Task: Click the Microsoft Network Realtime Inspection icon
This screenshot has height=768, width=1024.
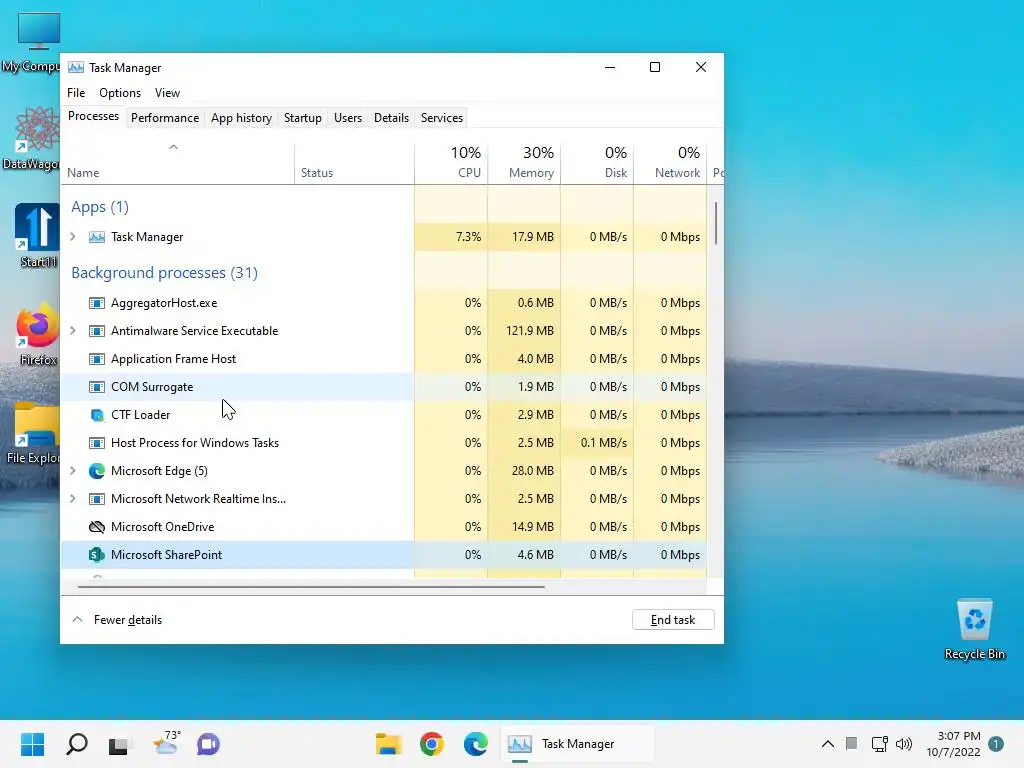Action: pyautogui.click(x=97, y=499)
